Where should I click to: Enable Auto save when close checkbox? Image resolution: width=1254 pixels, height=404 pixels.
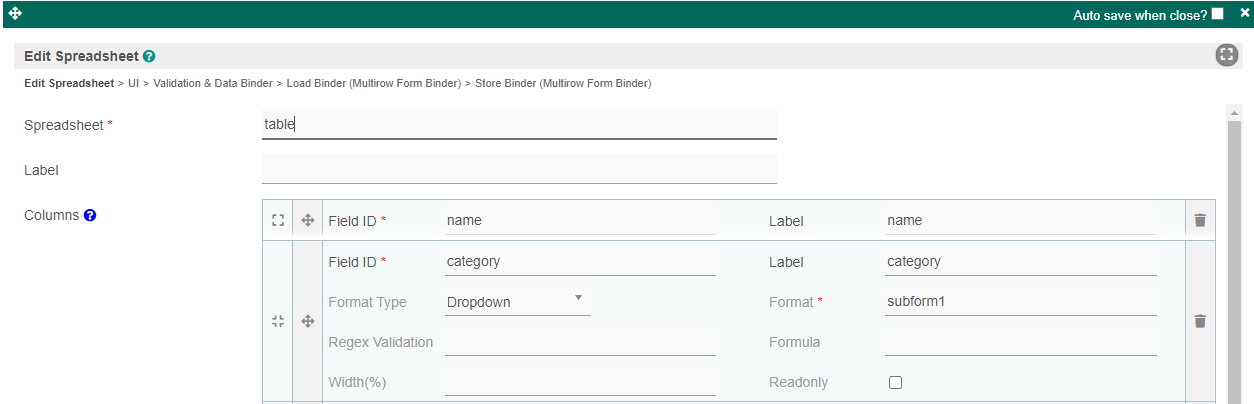tap(1217, 14)
